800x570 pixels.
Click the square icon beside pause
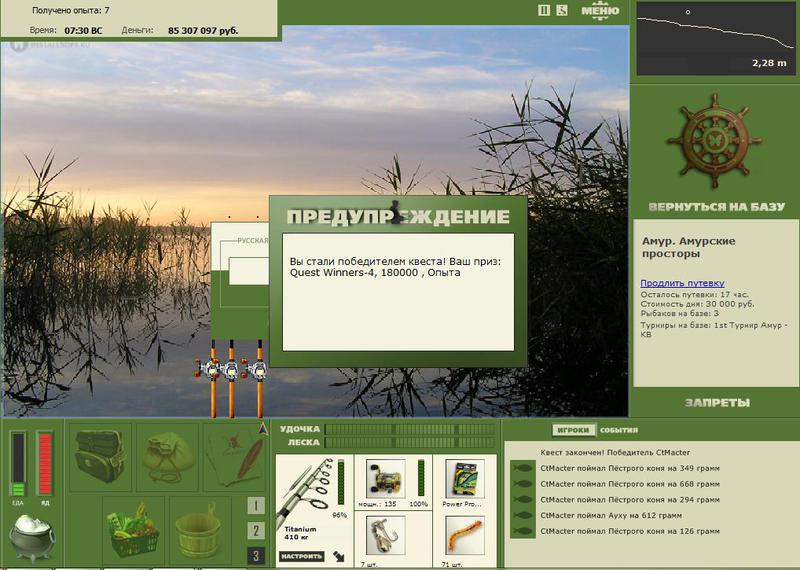[562, 10]
